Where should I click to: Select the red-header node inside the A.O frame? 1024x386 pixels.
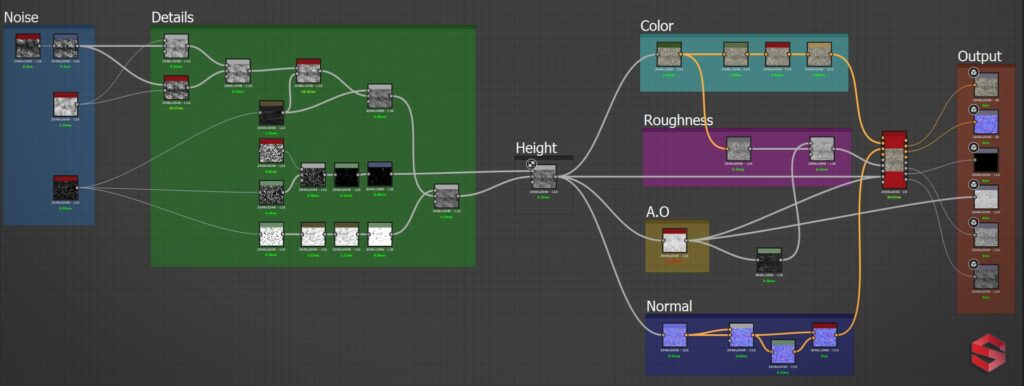click(675, 240)
